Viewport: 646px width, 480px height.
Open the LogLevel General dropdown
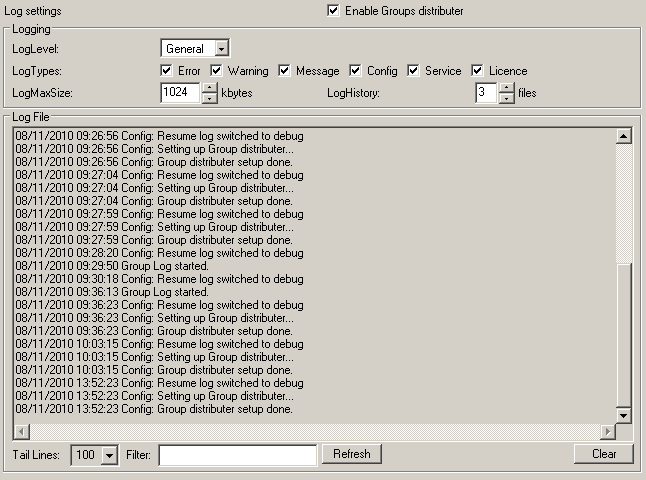coord(222,48)
